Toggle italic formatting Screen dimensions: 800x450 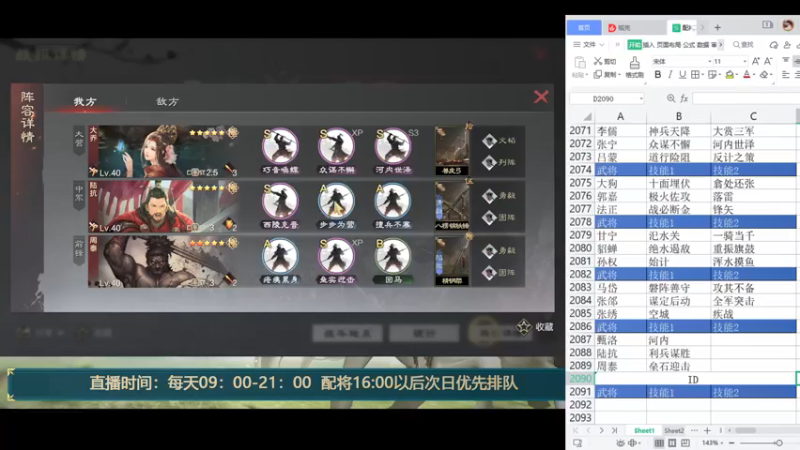click(670, 75)
